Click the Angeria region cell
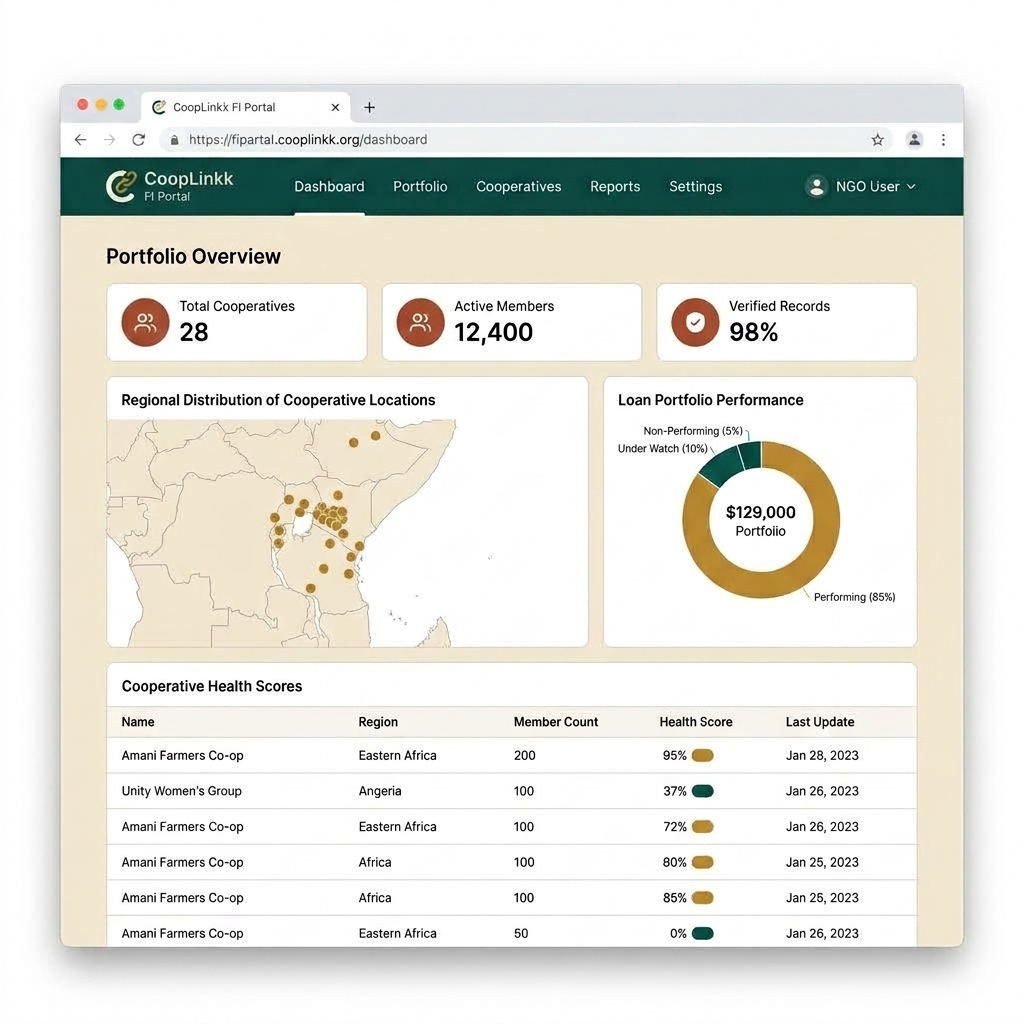Viewport: 1024px width, 1024px height. click(x=379, y=791)
